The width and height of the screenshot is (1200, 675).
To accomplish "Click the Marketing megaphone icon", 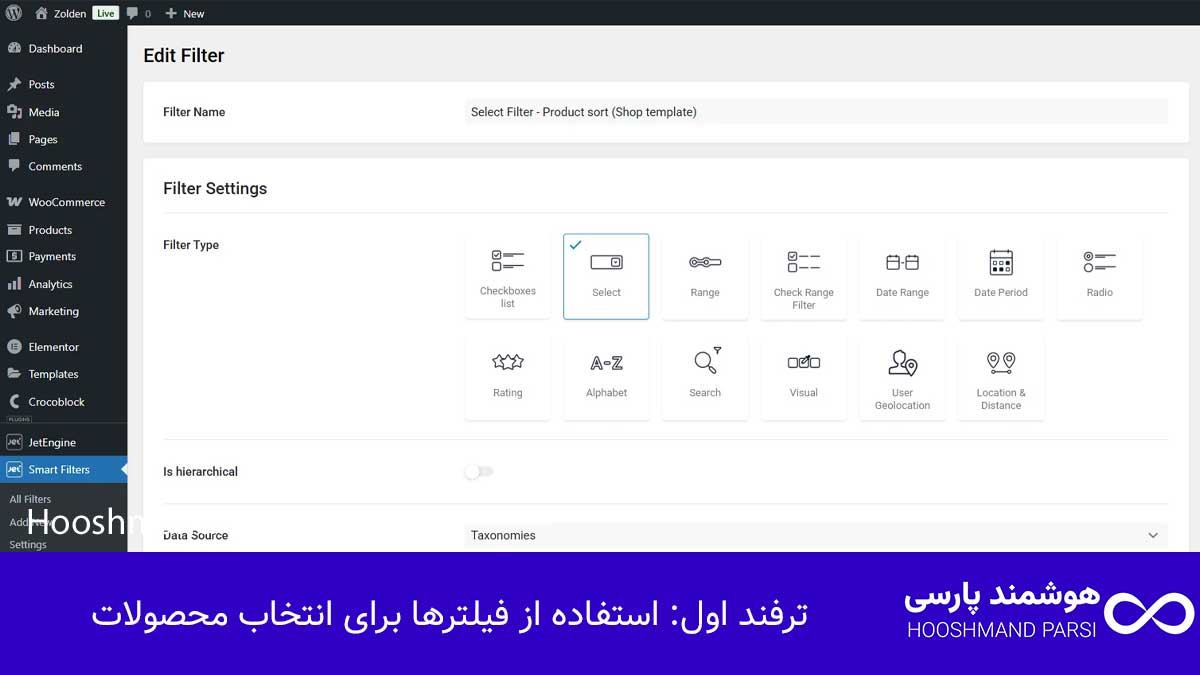I will pos(14,311).
